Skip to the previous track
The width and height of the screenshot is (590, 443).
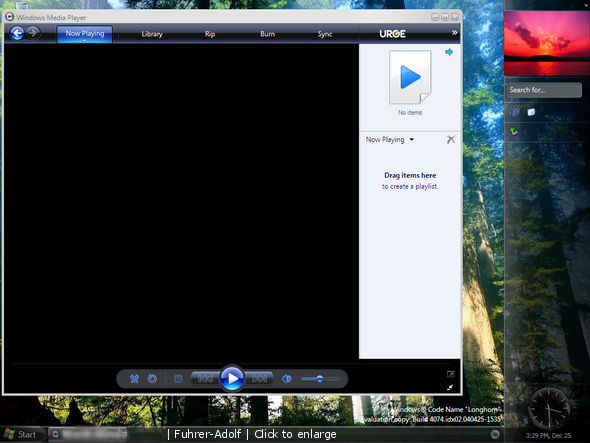coord(205,379)
